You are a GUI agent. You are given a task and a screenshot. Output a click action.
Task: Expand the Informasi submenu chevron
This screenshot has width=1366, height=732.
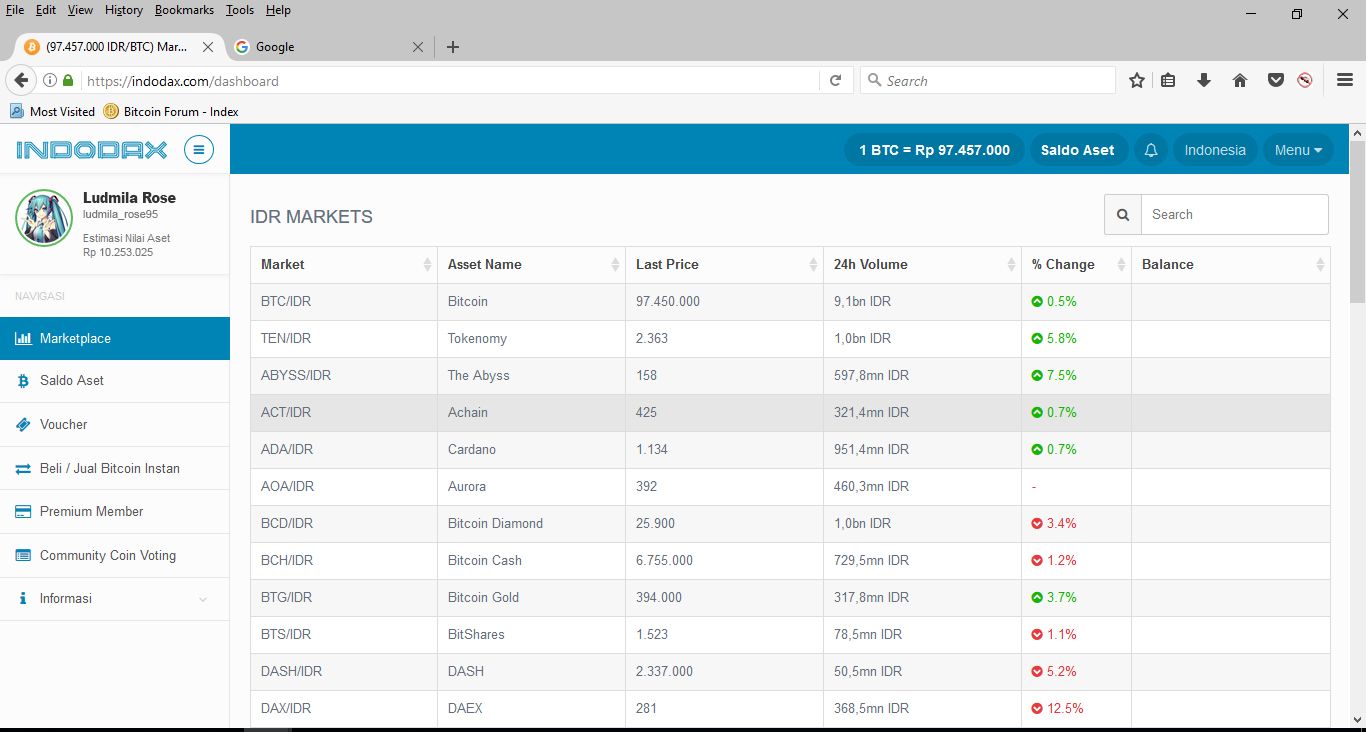click(x=203, y=600)
